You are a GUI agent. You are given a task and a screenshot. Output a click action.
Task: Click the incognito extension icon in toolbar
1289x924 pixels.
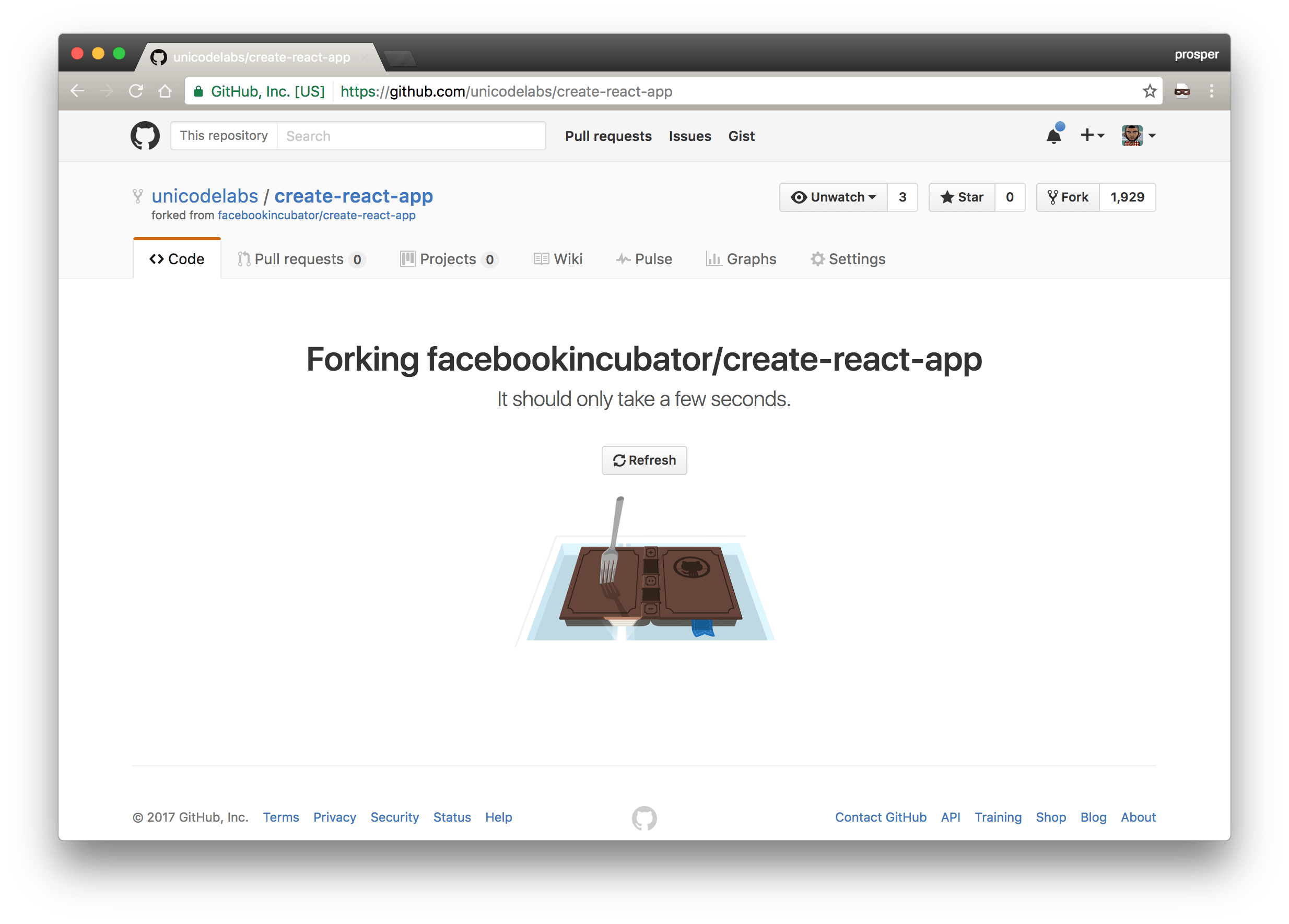[x=1182, y=91]
